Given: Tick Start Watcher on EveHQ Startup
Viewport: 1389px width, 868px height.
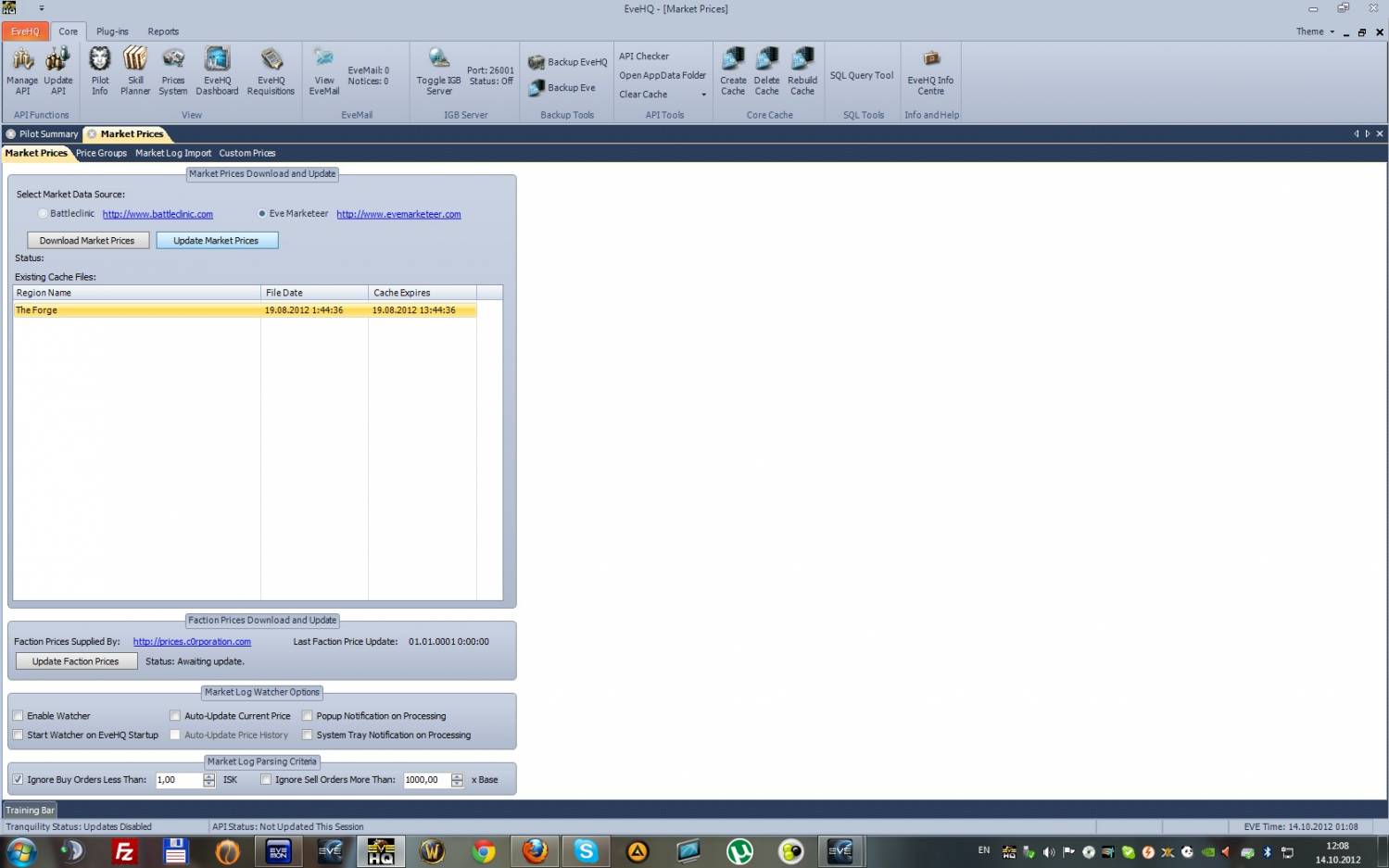Looking at the screenshot, I should click(18, 736).
